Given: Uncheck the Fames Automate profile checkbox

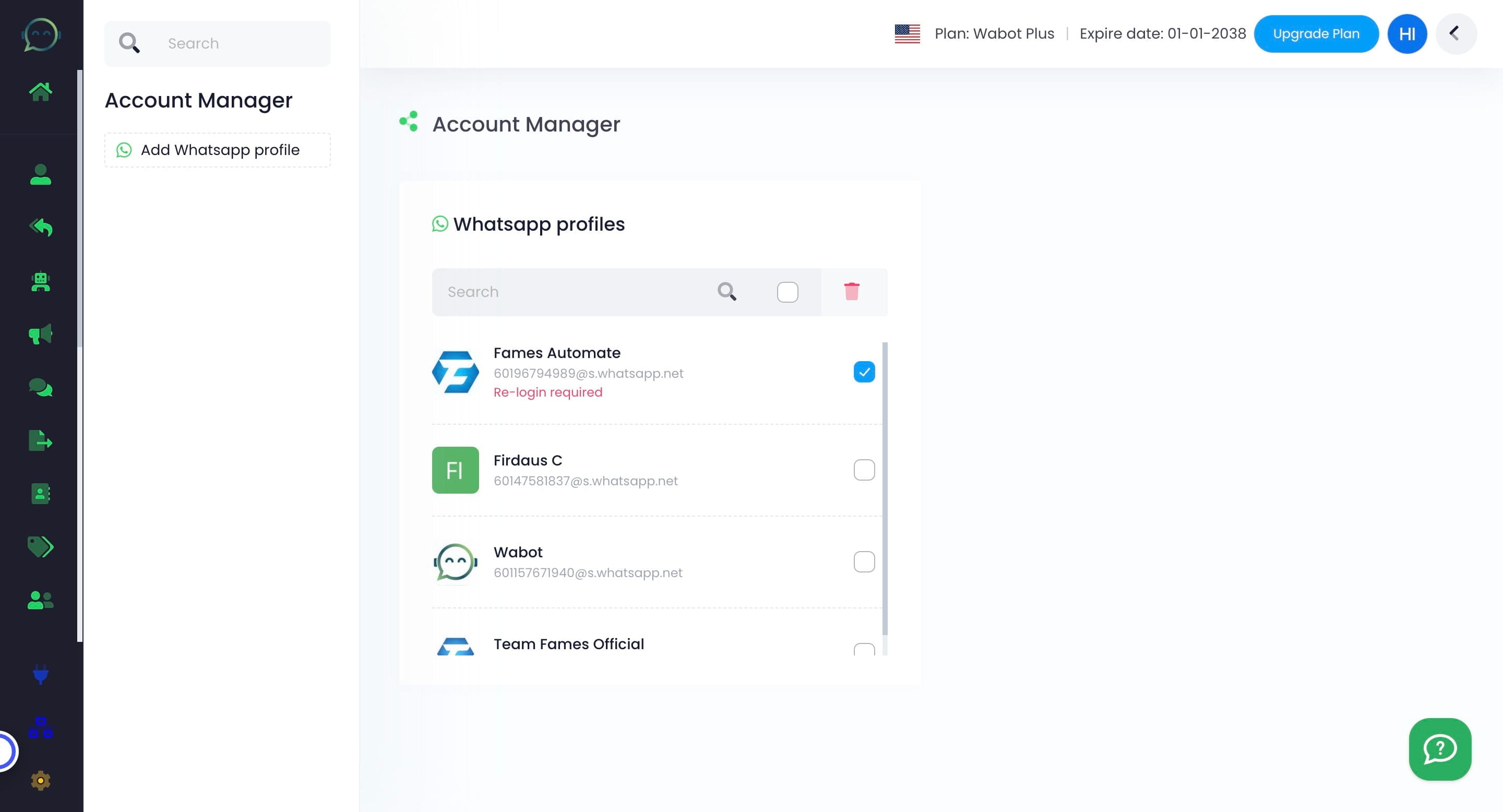Looking at the screenshot, I should point(864,372).
